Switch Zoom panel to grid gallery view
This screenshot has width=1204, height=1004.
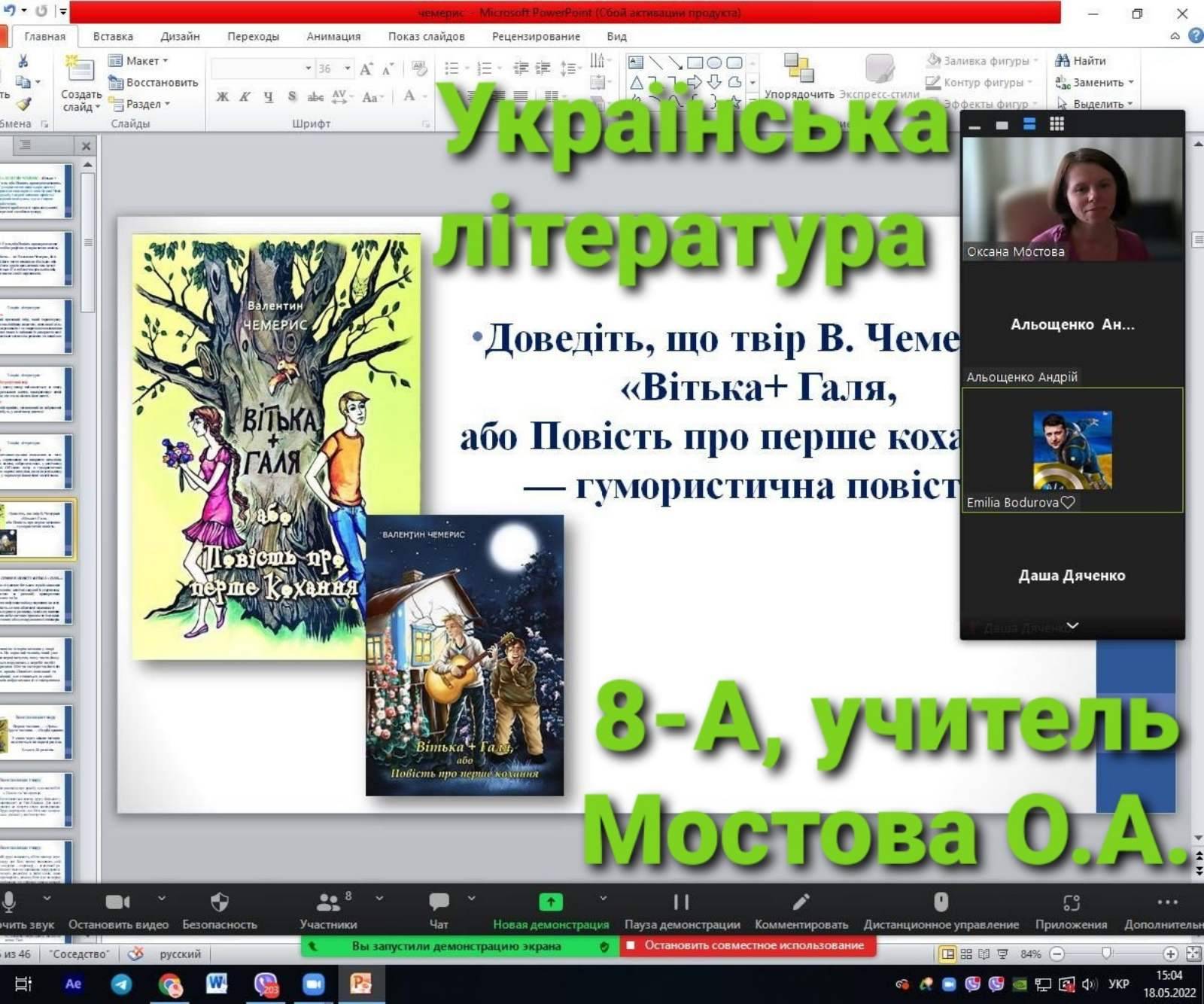[x=1057, y=124]
